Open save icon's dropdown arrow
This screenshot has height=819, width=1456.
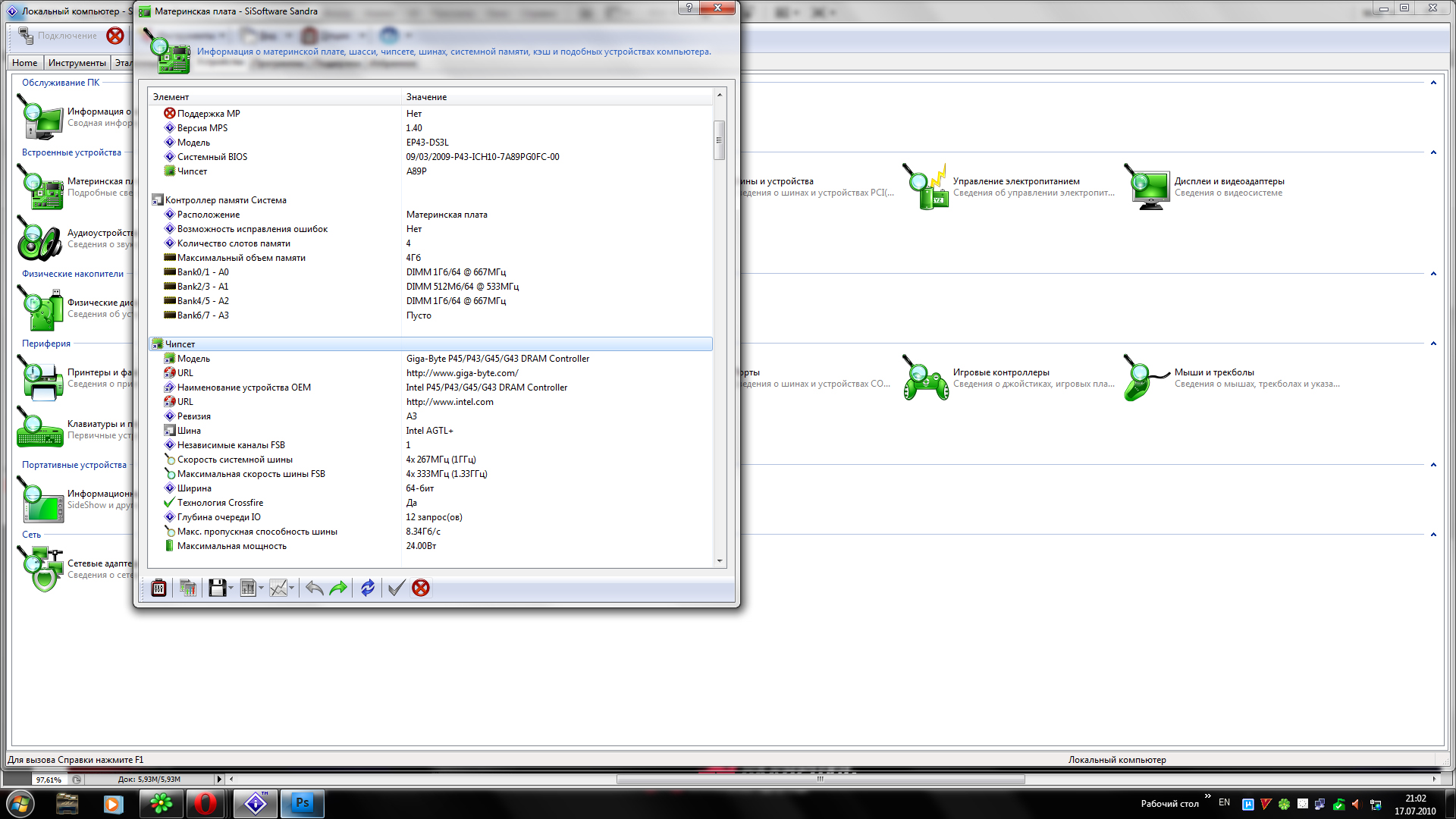tap(231, 588)
